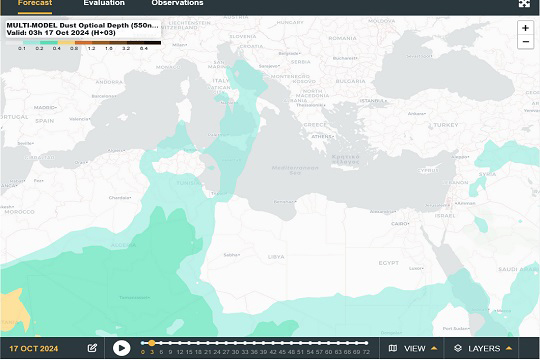Click the MOROCCO country label

pyautogui.click(x=20, y=212)
